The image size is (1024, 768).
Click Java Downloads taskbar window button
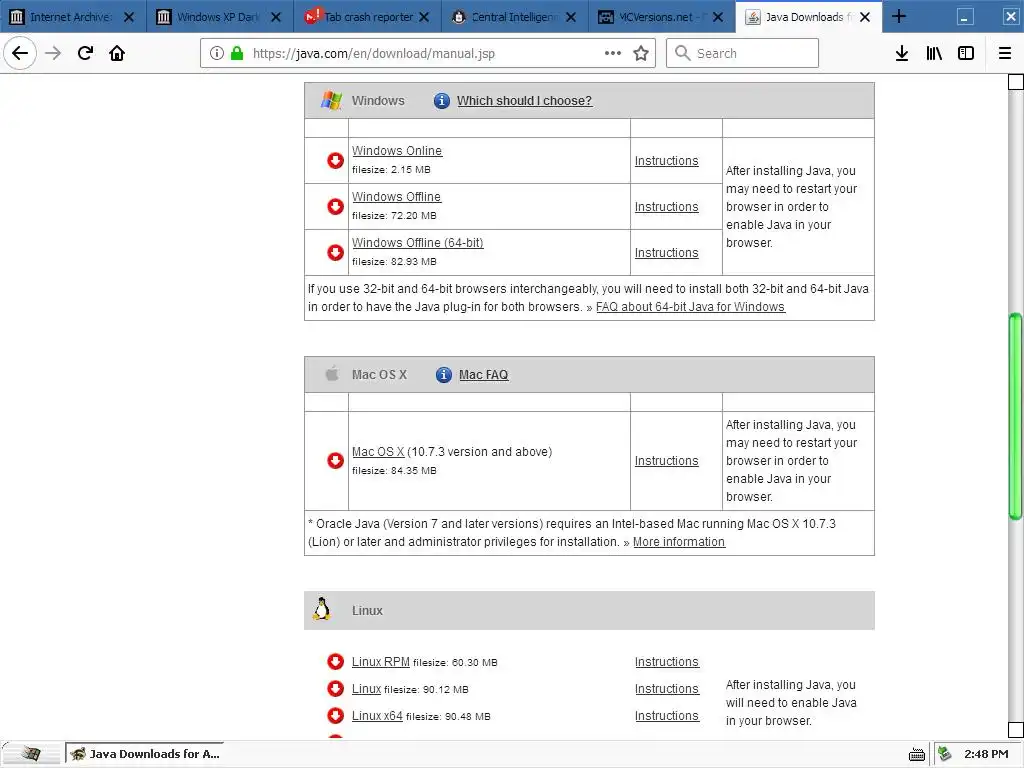point(145,754)
